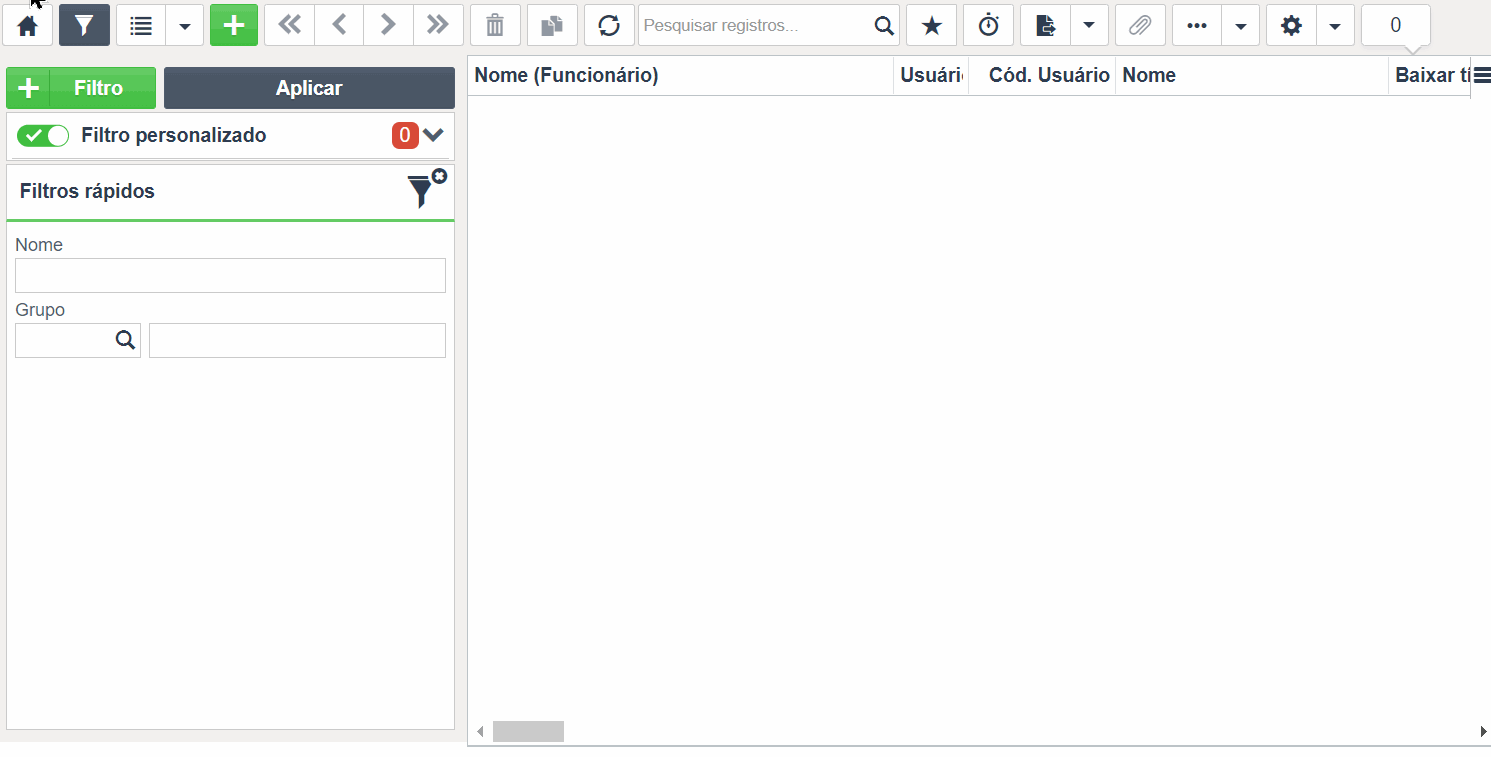The image size is (1491, 757).
Task: Open the list view icon
Action: [141, 26]
